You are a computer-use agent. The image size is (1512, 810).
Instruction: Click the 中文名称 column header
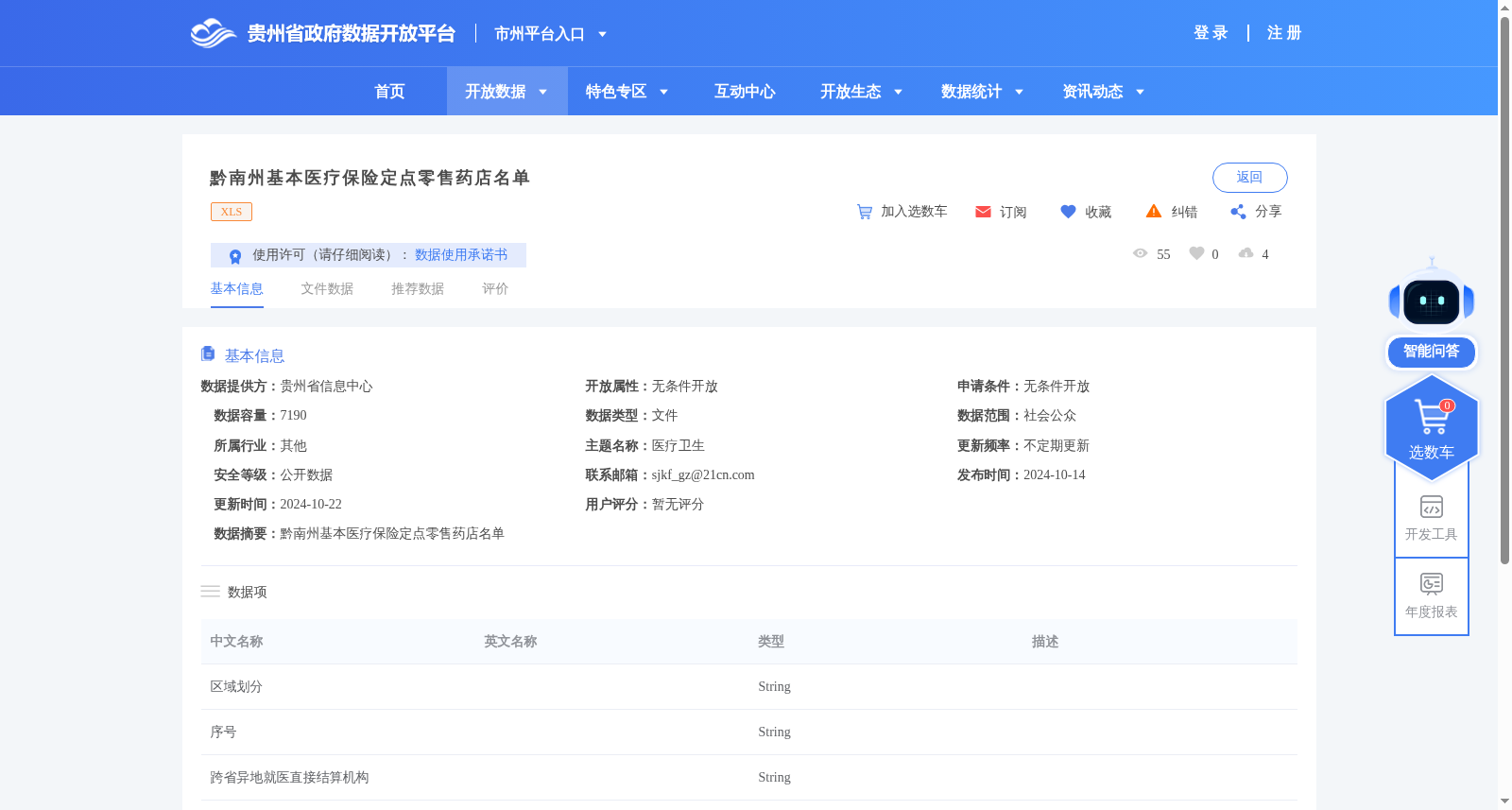pyautogui.click(x=236, y=642)
